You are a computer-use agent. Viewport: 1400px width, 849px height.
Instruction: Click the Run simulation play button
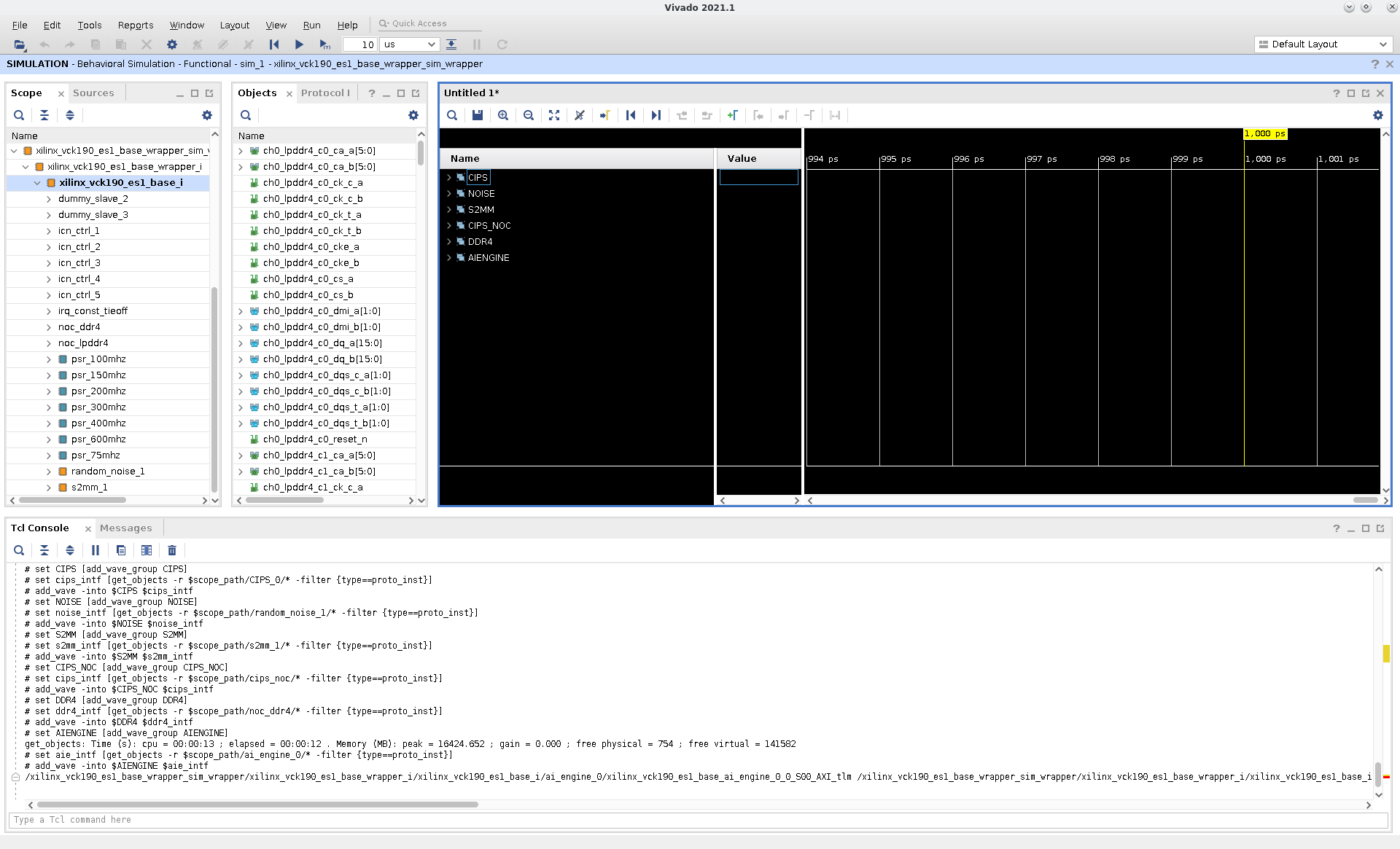tap(300, 45)
